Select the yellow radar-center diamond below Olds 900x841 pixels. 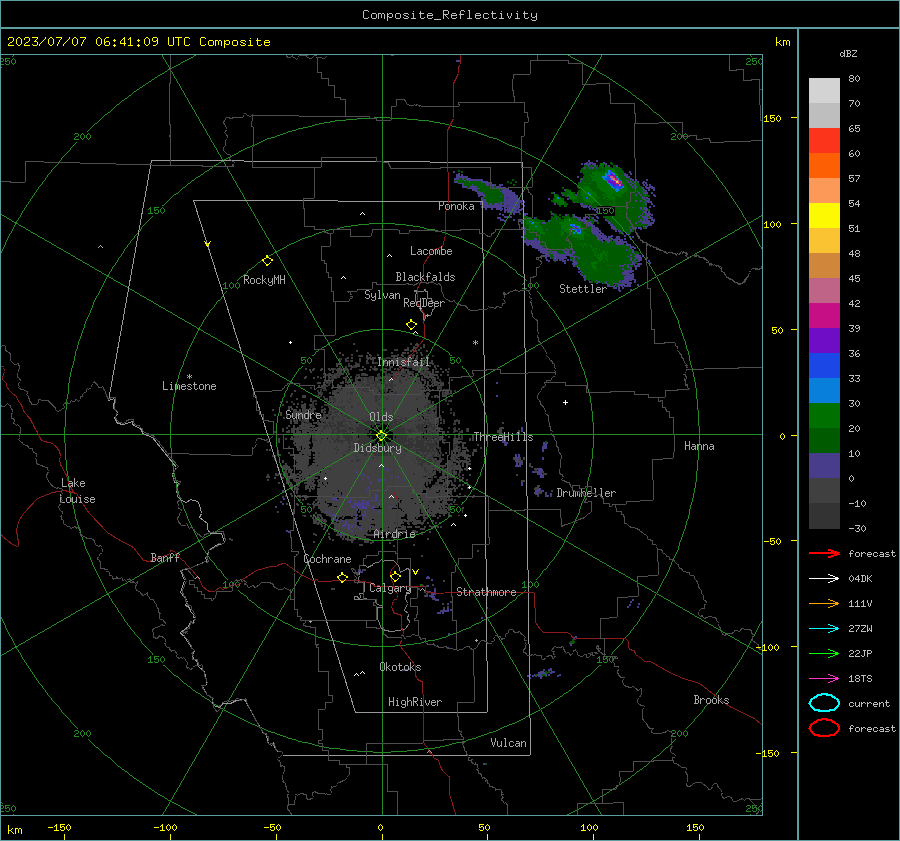coord(382,435)
